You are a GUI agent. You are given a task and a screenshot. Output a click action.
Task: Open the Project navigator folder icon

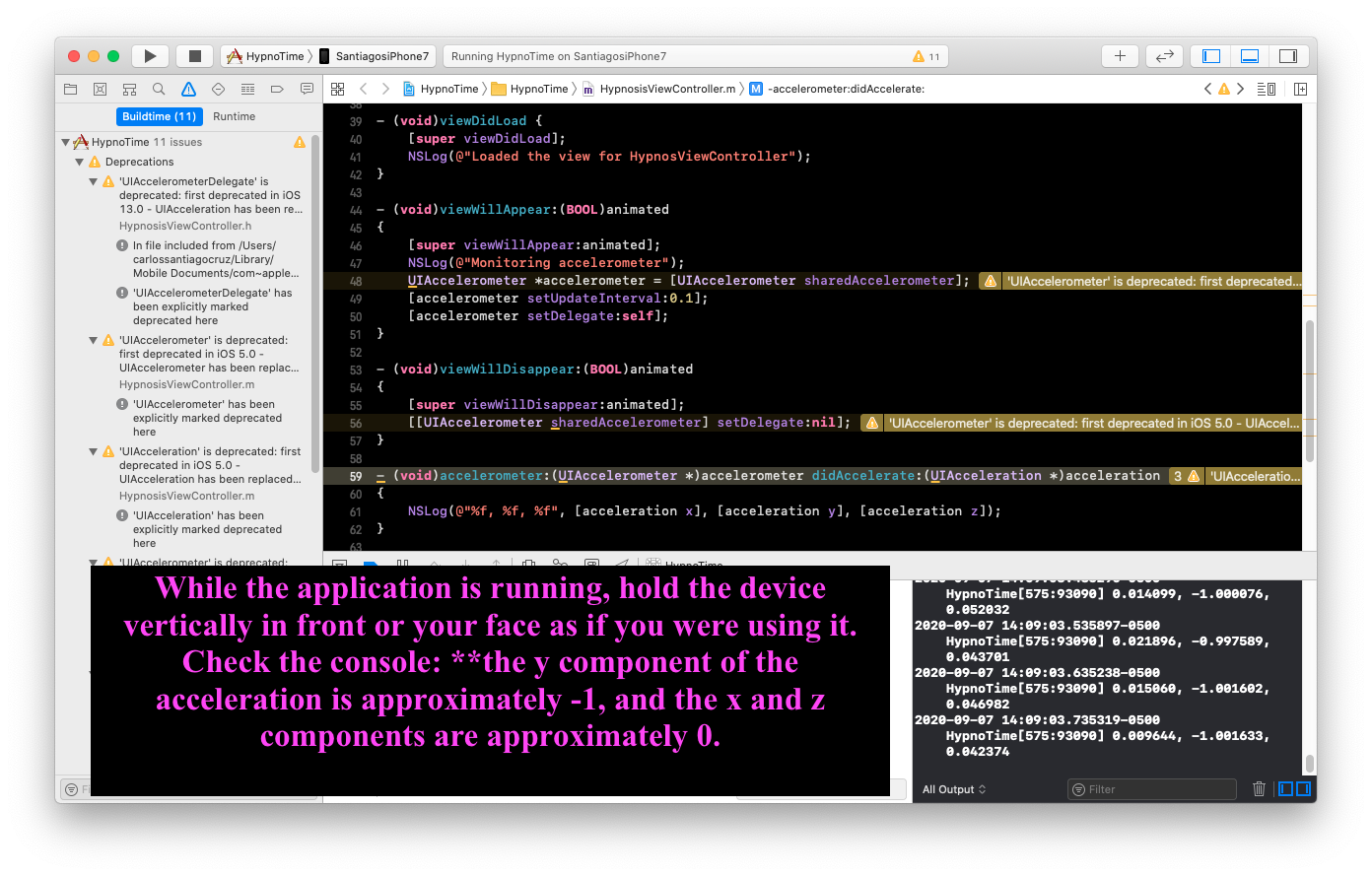click(70, 89)
